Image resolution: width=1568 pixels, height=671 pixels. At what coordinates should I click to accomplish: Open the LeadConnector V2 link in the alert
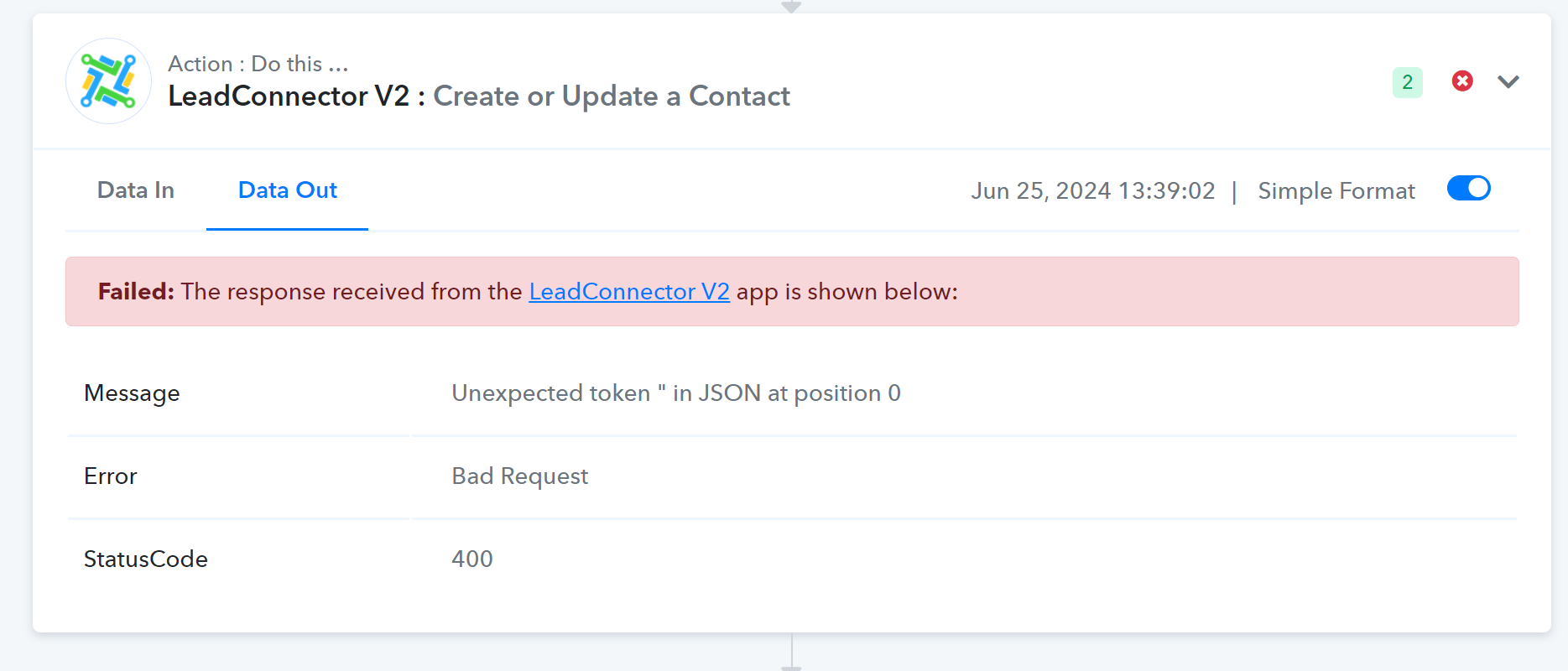628,292
